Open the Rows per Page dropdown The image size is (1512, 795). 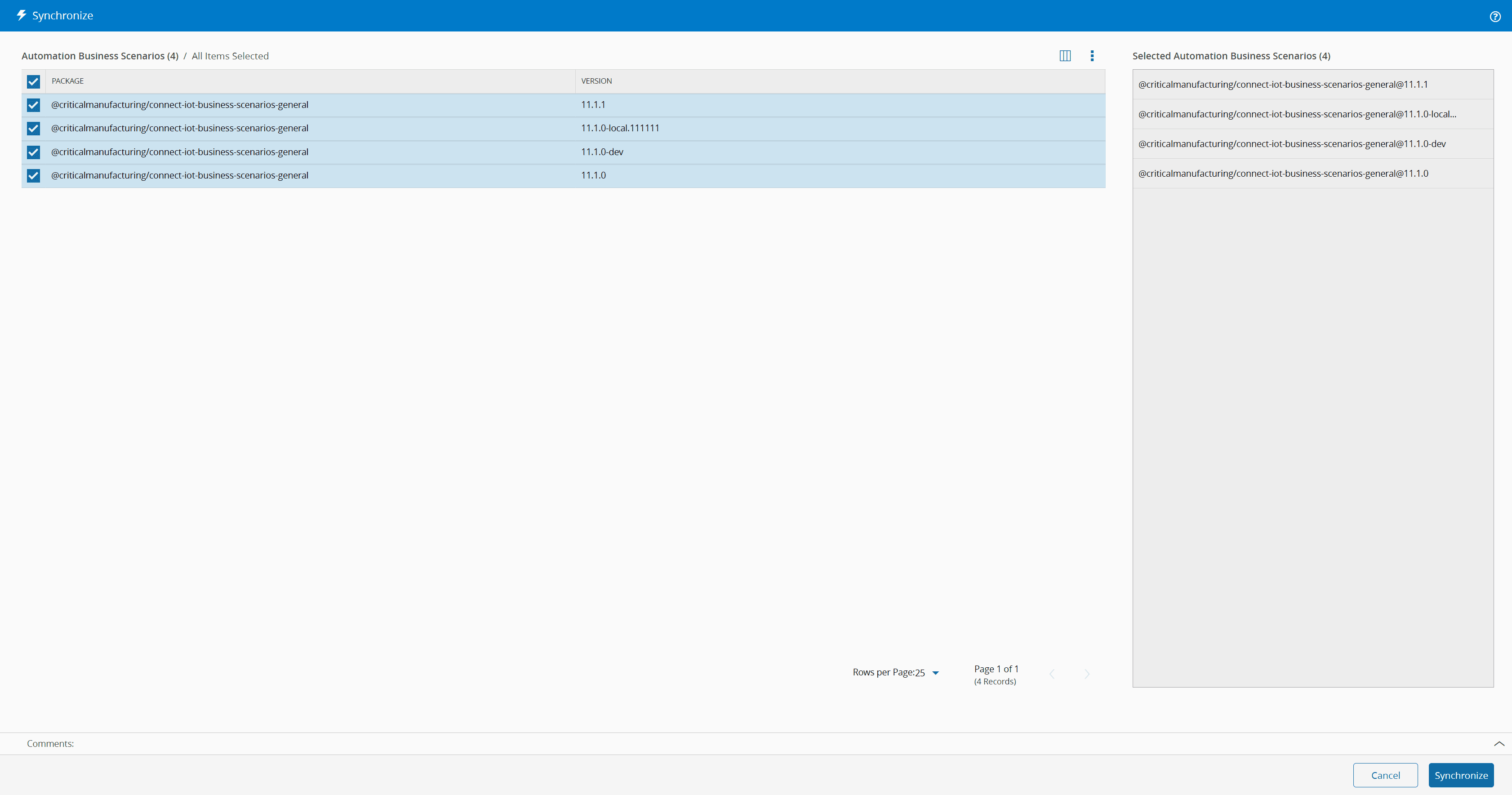click(935, 673)
